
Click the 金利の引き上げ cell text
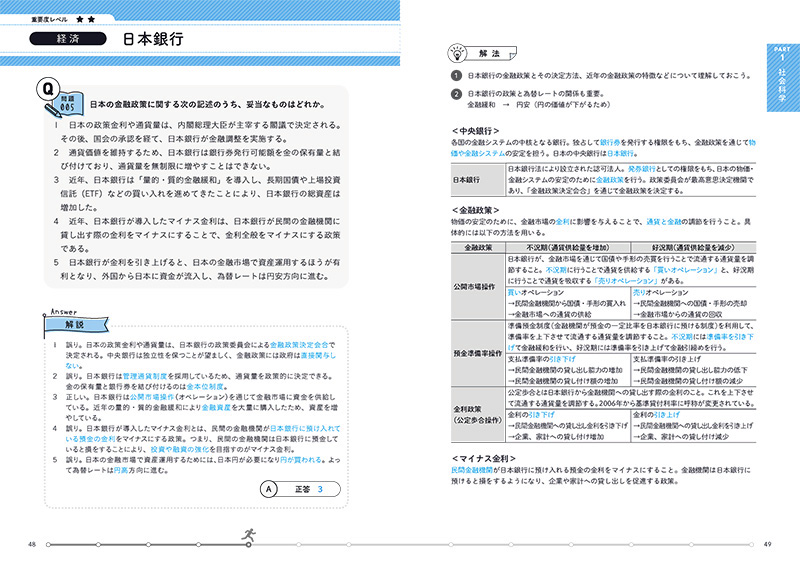coord(657,415)
